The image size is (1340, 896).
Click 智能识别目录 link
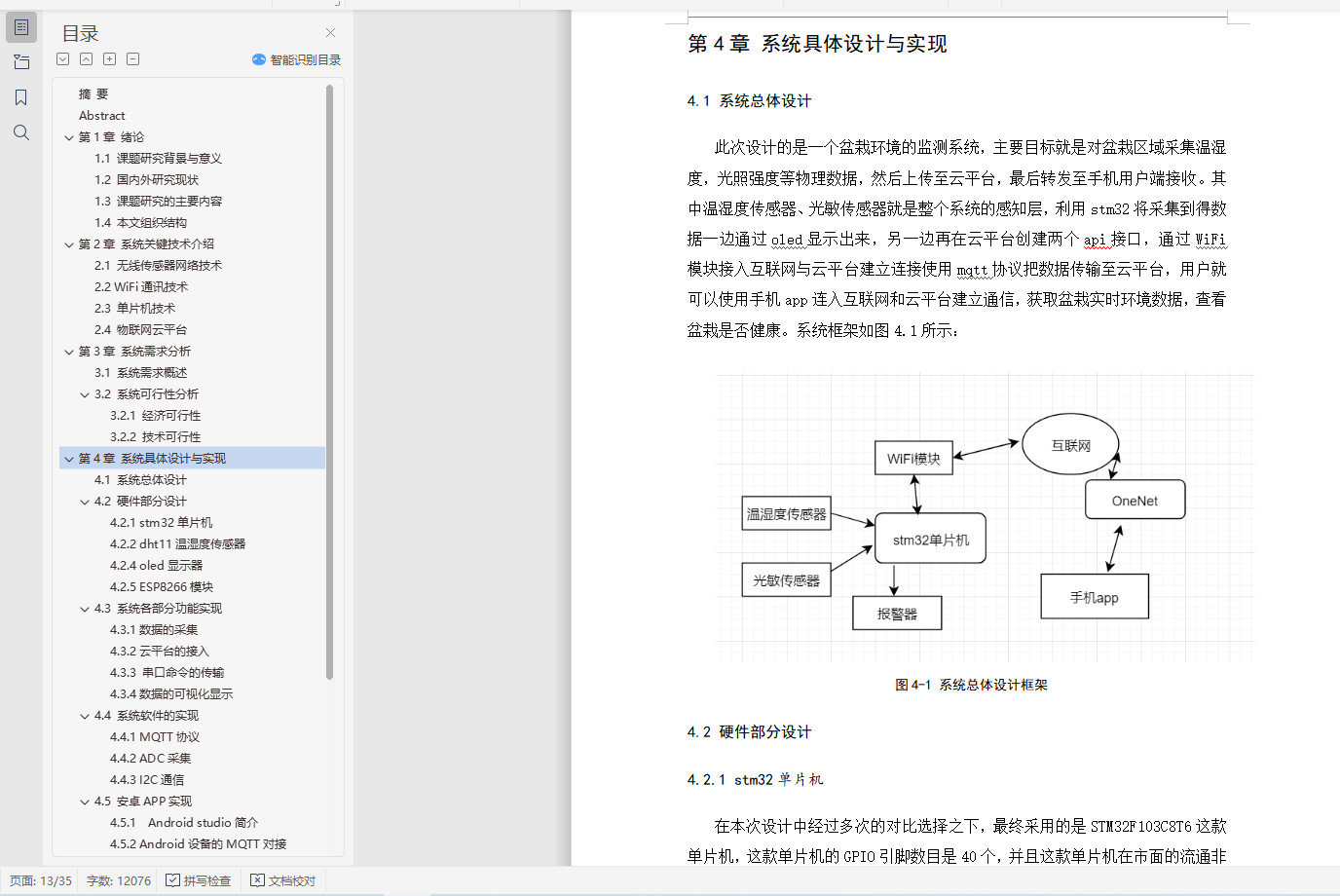[306, 59]
